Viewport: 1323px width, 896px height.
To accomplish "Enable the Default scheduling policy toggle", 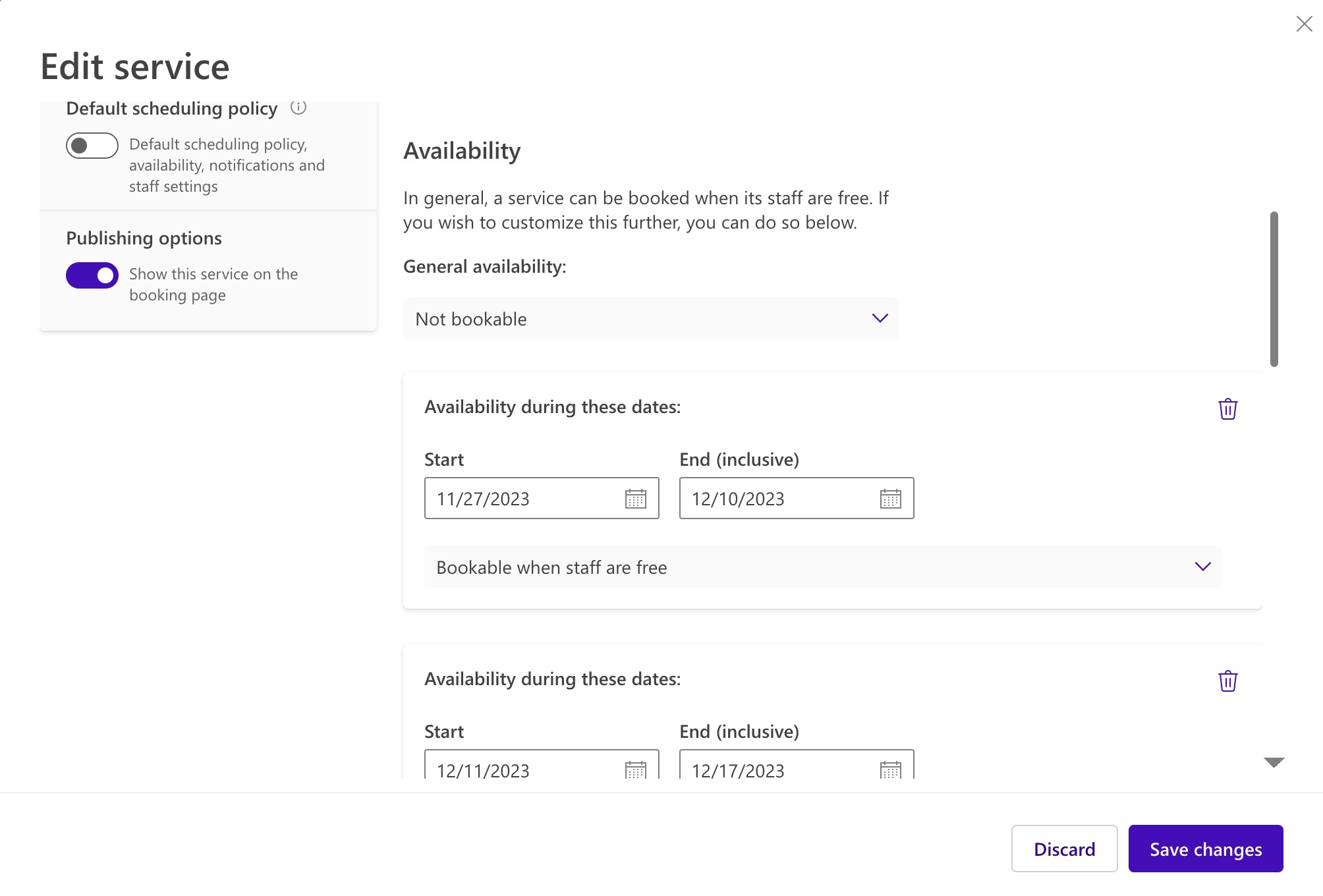I will 92,146.
